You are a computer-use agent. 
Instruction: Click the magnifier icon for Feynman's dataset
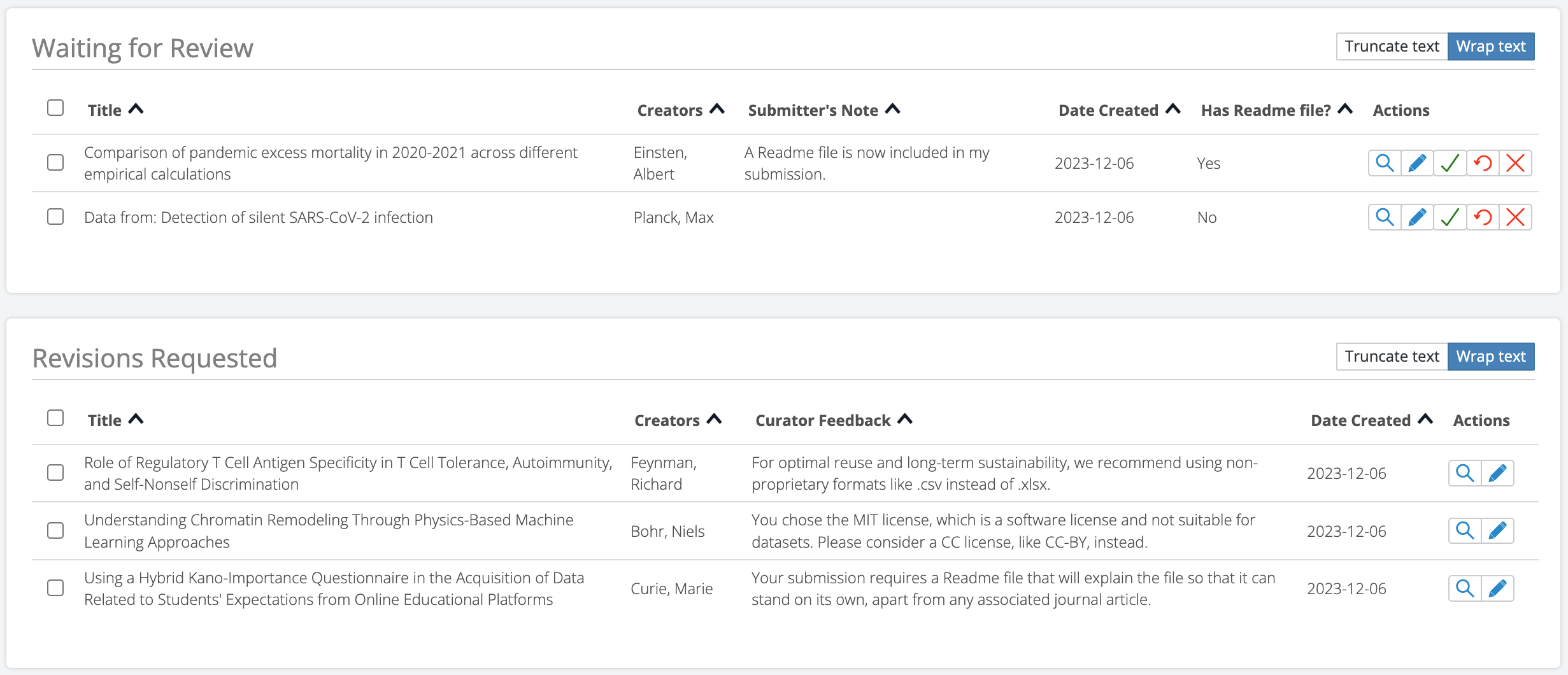[x=1464, y=474]
